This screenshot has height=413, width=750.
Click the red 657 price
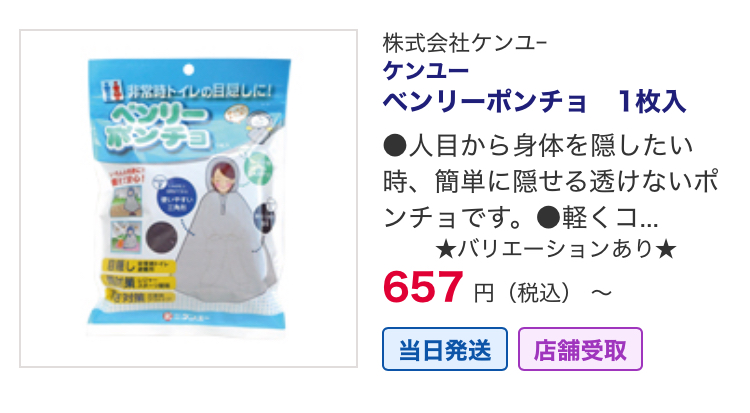click(423, 287)
